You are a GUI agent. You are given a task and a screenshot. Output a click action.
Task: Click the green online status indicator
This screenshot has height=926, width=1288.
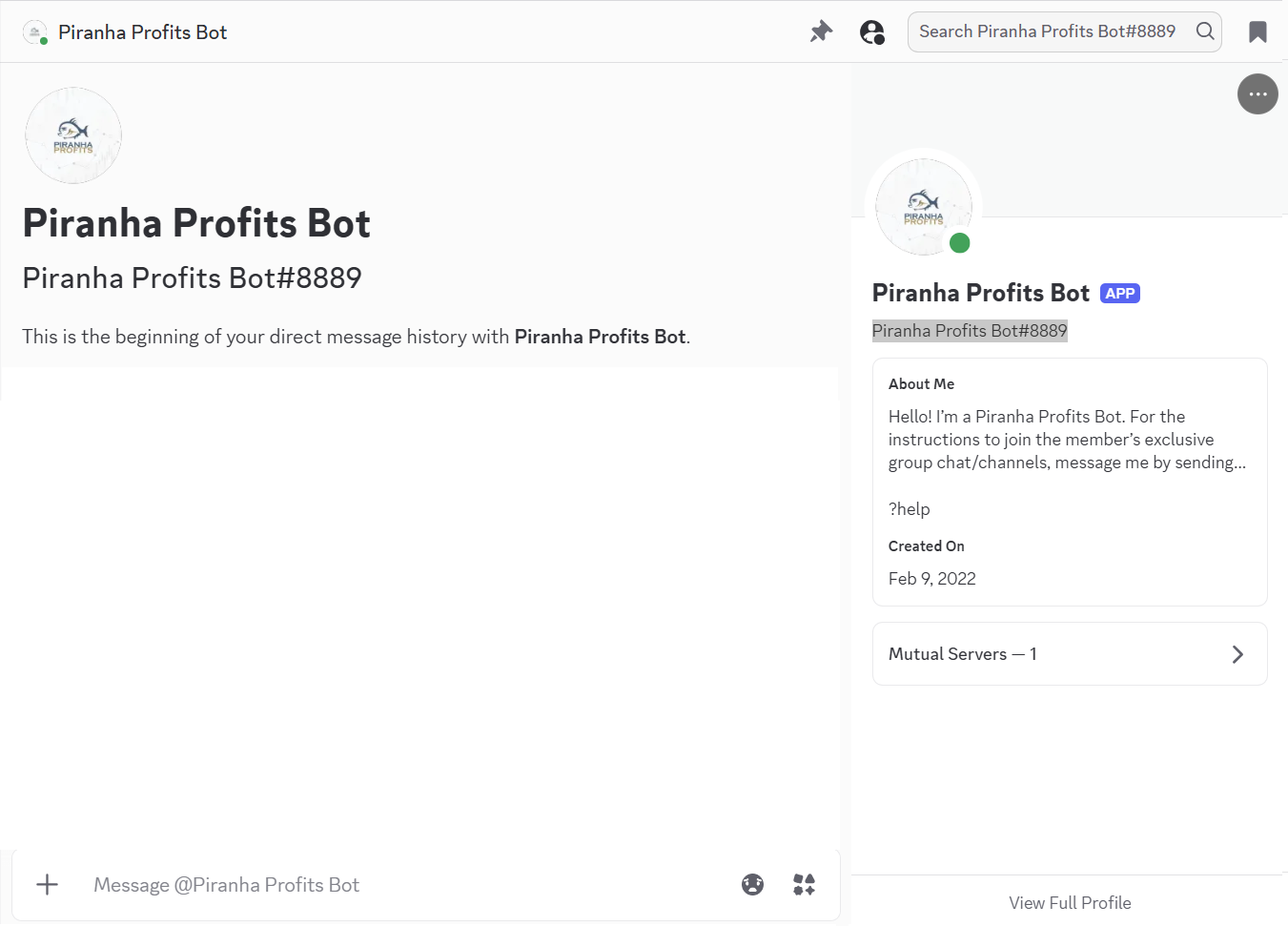point(960,244)
